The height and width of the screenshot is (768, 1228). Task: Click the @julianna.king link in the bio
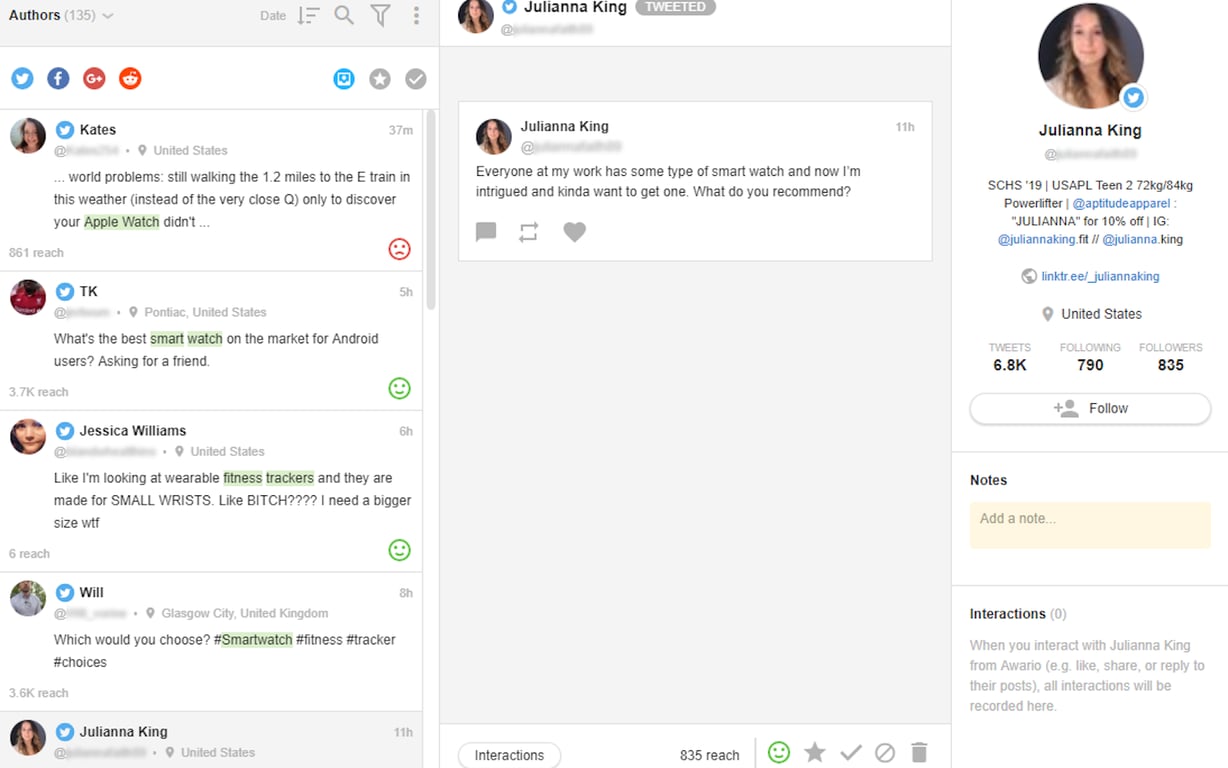pyautogui.click(x=1143, y=239)
